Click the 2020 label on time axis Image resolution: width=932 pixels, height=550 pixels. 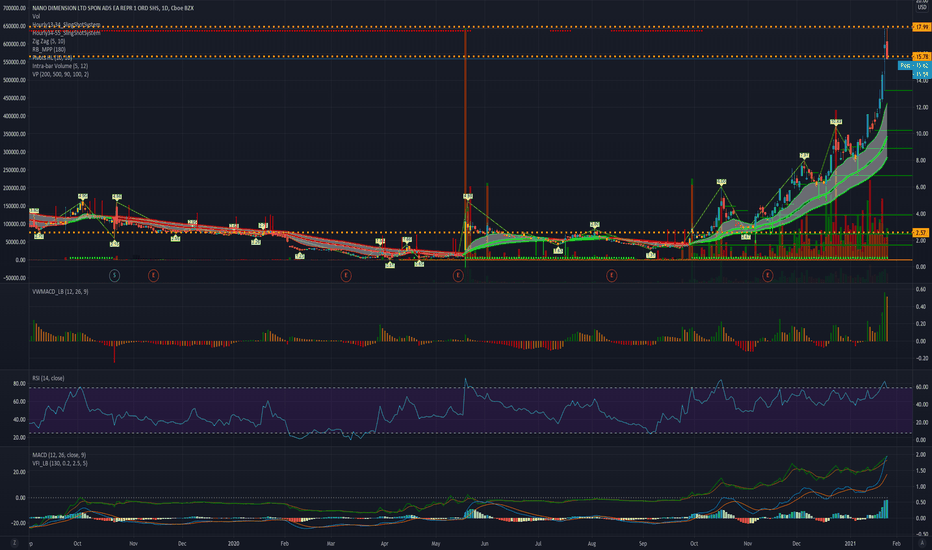(x=234, y=543)
